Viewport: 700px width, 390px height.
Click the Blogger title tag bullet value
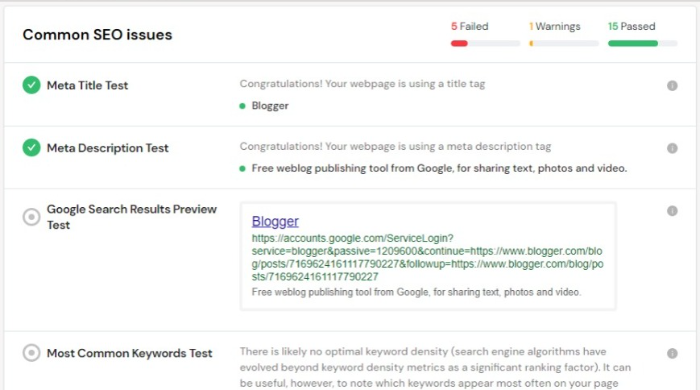coord(270,106)
